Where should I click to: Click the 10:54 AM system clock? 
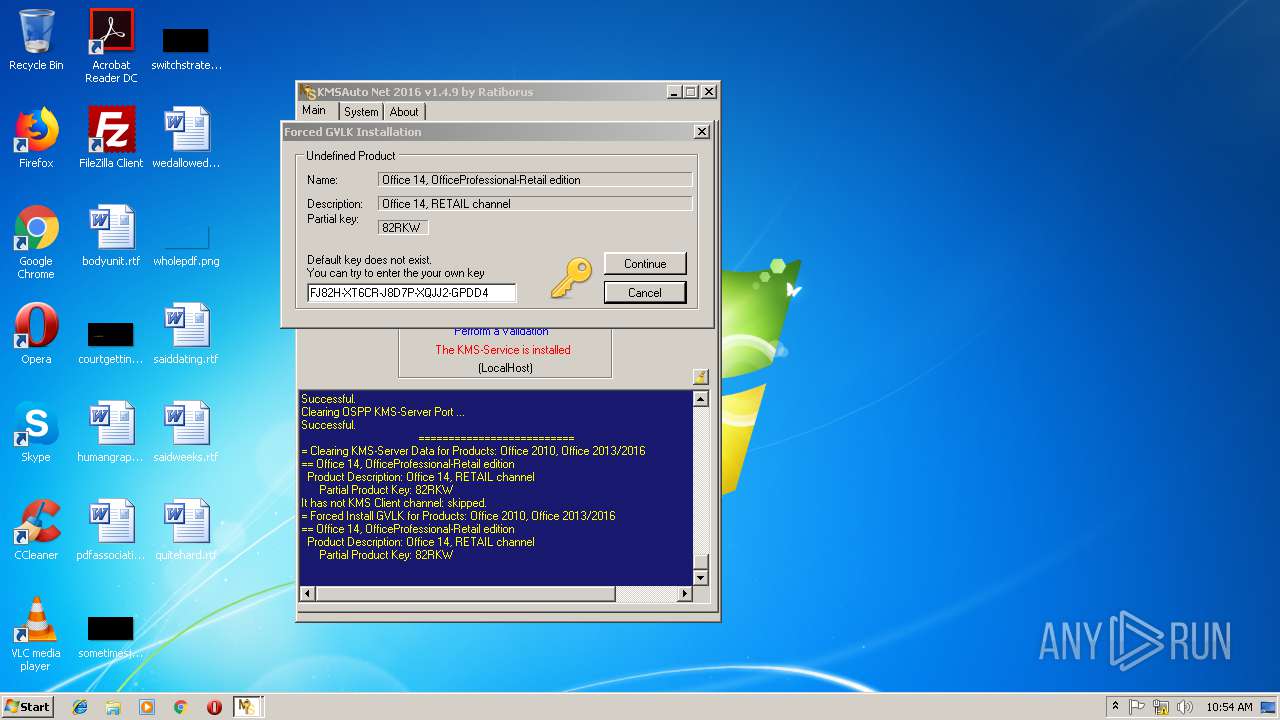pos(1229,707)
